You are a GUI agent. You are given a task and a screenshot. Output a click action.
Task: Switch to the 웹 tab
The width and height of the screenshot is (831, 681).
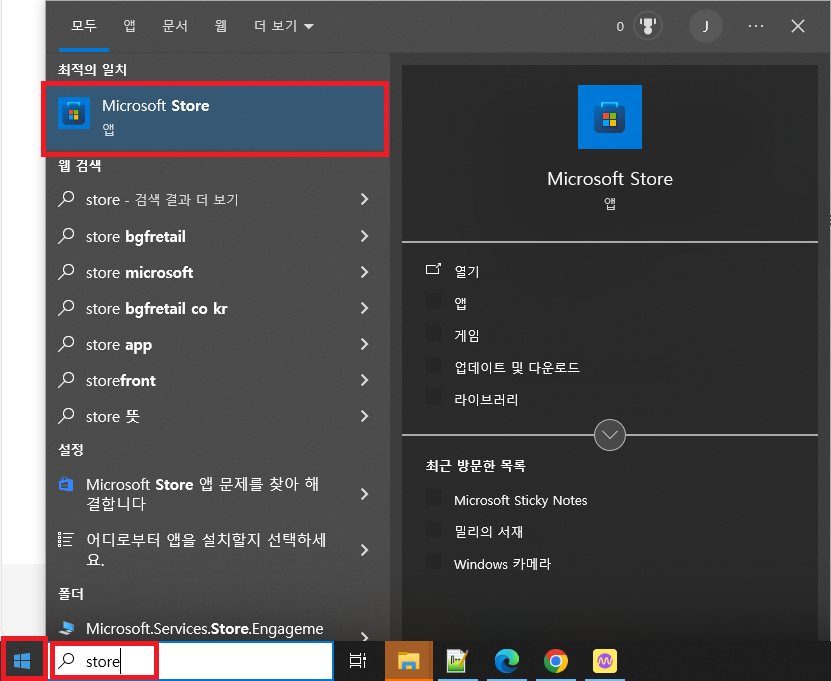220,26
